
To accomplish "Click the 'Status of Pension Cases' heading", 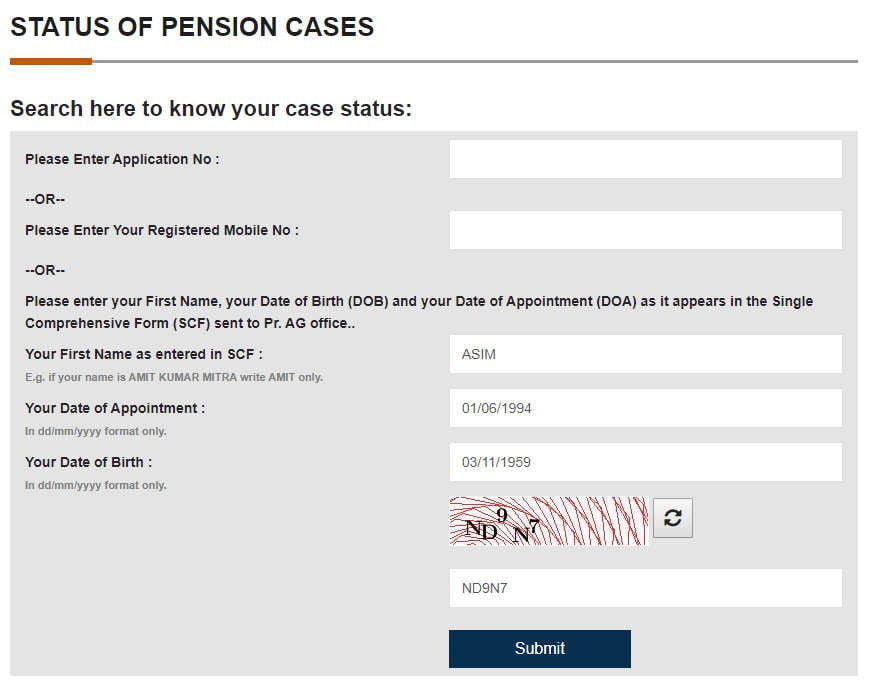I will click(193, 27).
